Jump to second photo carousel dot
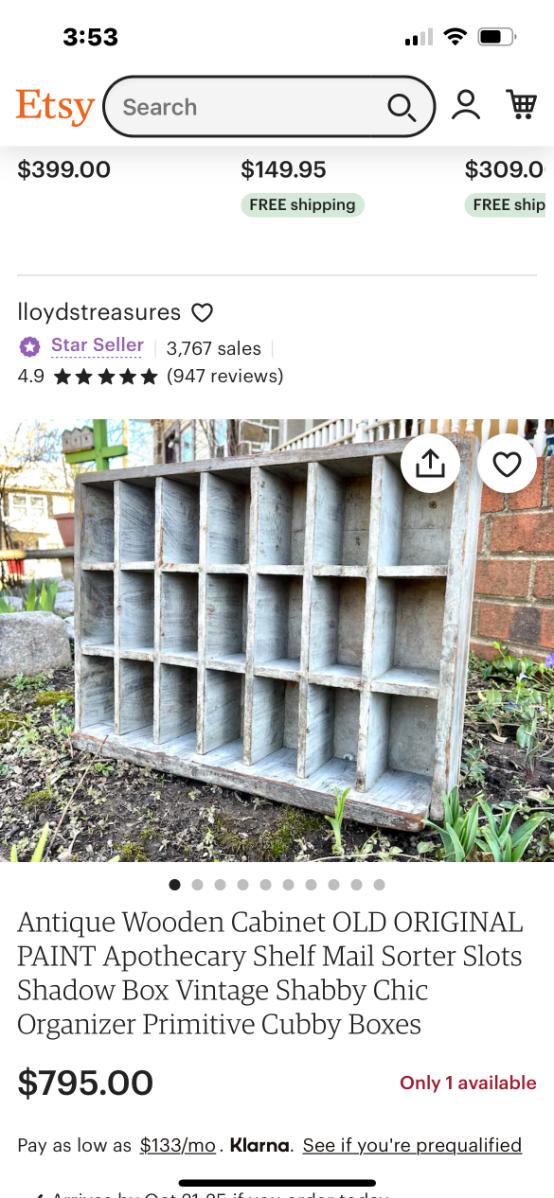The height and width of the screenshot is (1198, 554). [x=197, y=885]
